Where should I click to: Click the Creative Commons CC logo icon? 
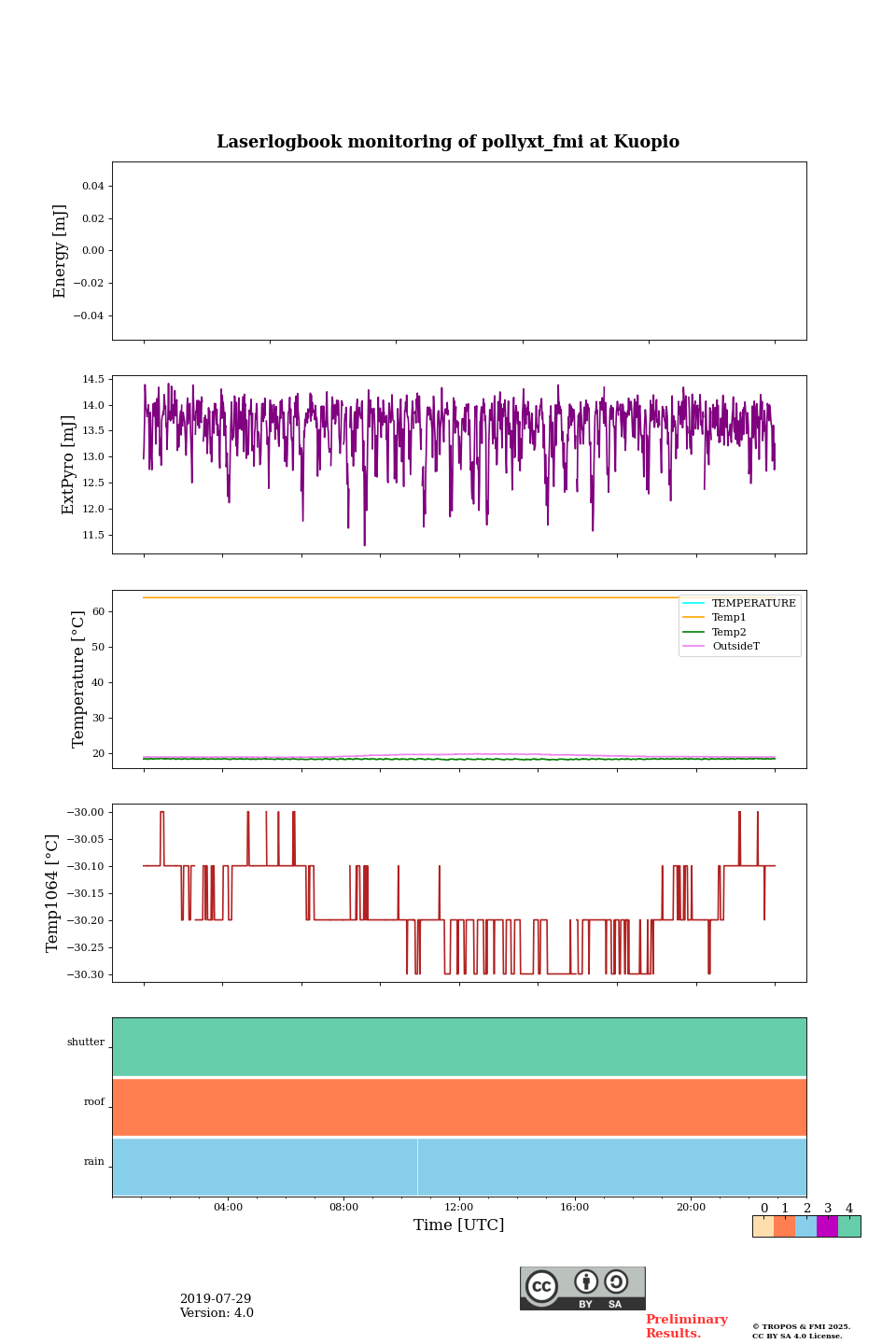coord(541,1286)
